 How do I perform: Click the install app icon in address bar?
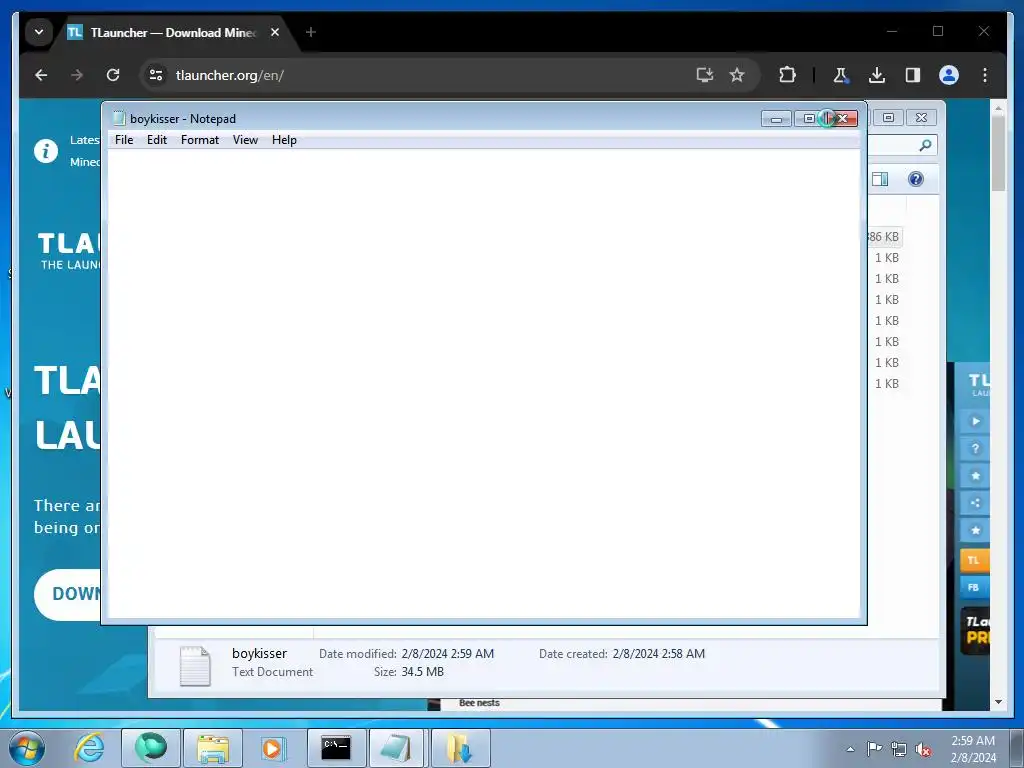point(705,75)
